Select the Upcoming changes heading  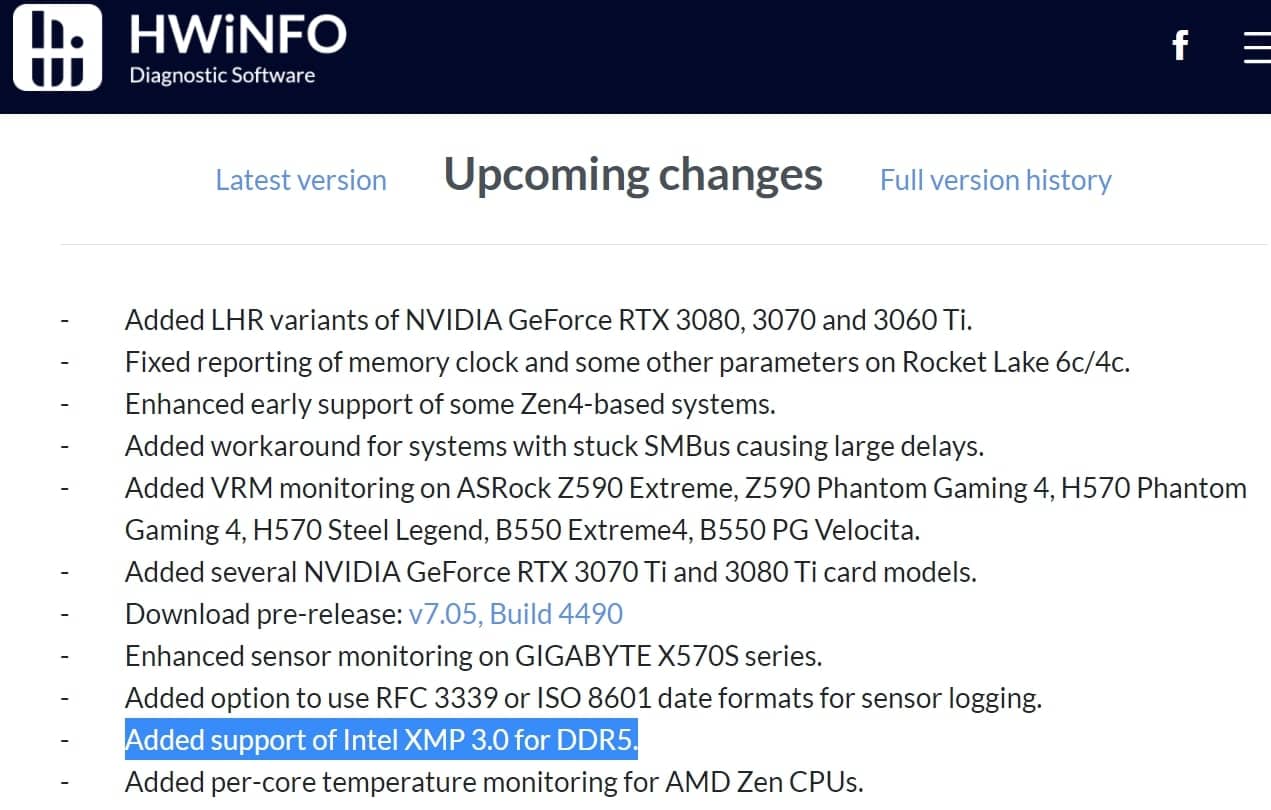(633, 175)
